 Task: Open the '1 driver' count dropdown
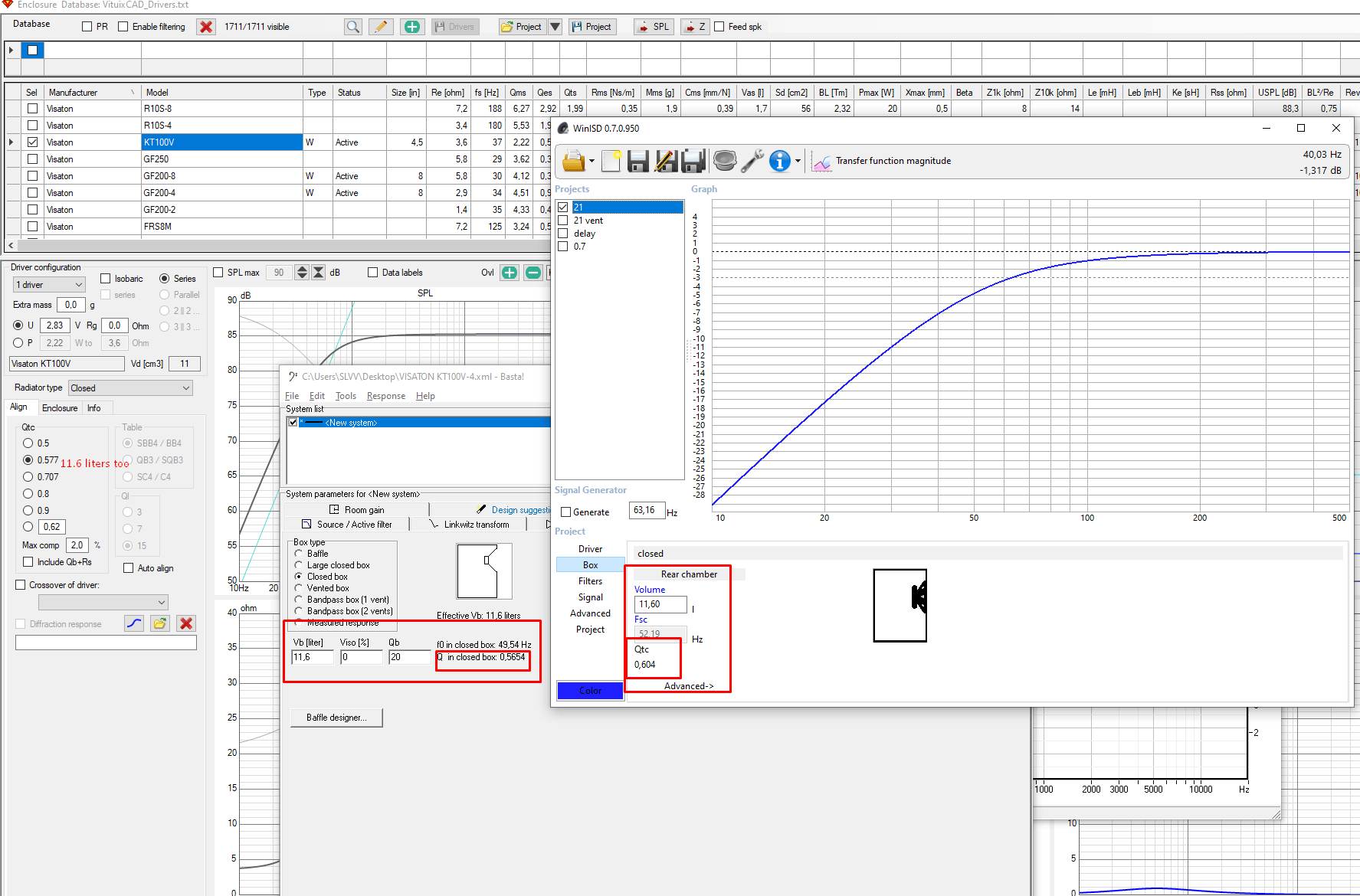49,285
